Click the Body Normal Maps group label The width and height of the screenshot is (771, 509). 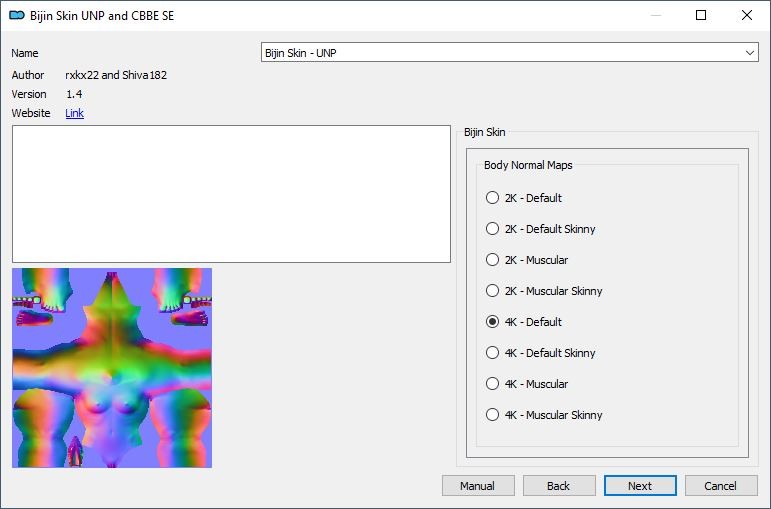pos(528,165)
